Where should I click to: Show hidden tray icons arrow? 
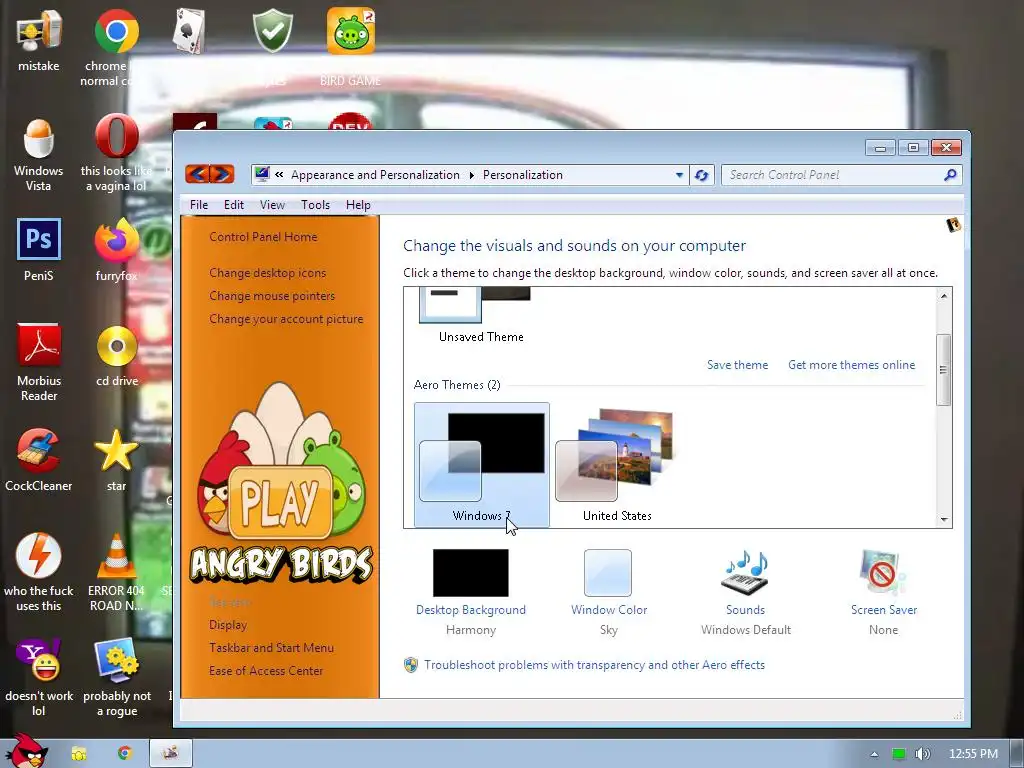874,754
